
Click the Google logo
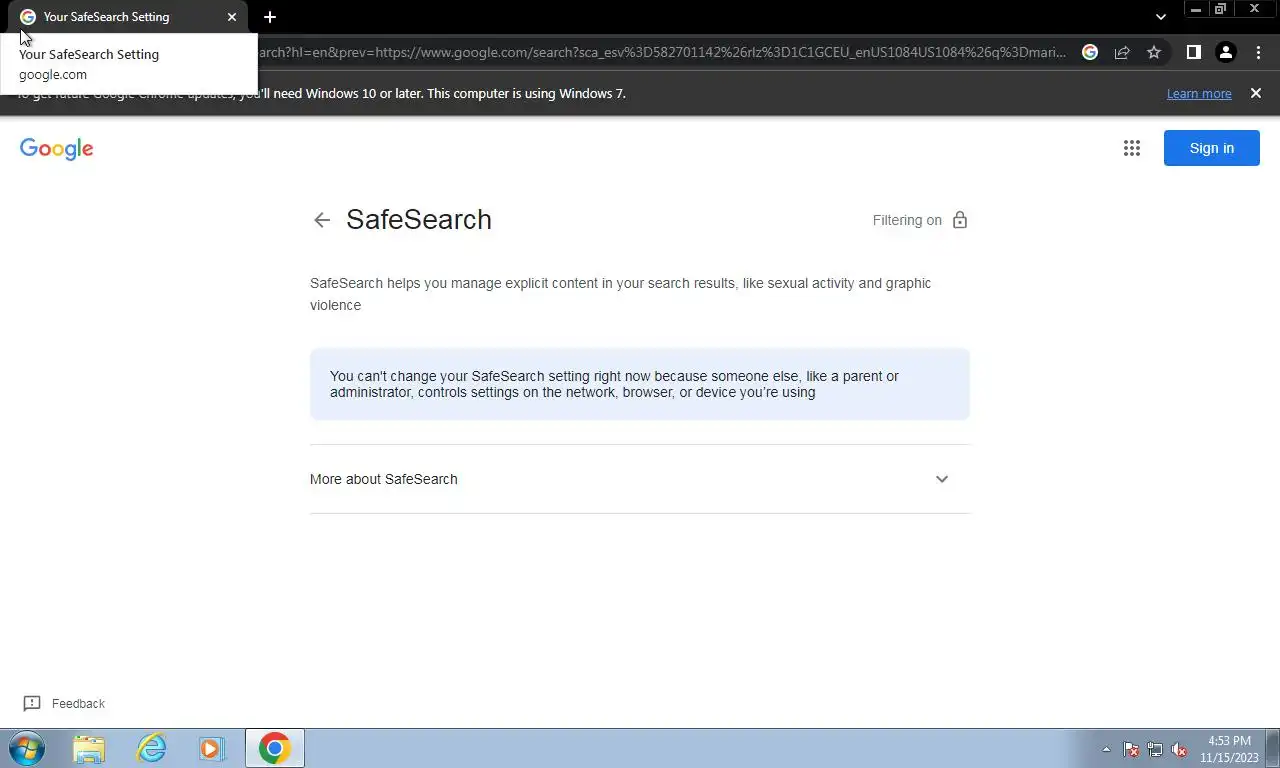(x=57, y=149)
